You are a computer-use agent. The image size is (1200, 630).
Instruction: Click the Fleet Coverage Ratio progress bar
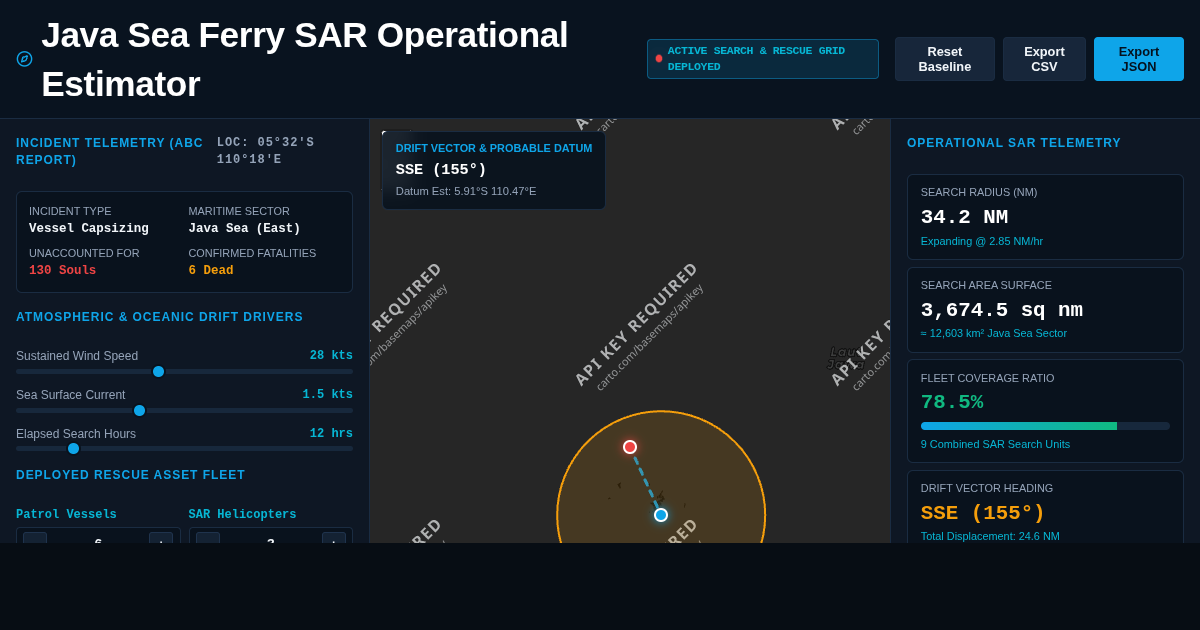(x=1045, y=426)
